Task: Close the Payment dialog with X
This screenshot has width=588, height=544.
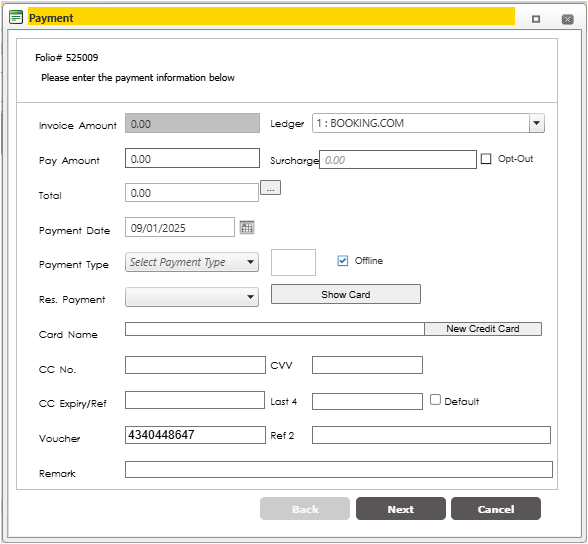Action: 567,19
